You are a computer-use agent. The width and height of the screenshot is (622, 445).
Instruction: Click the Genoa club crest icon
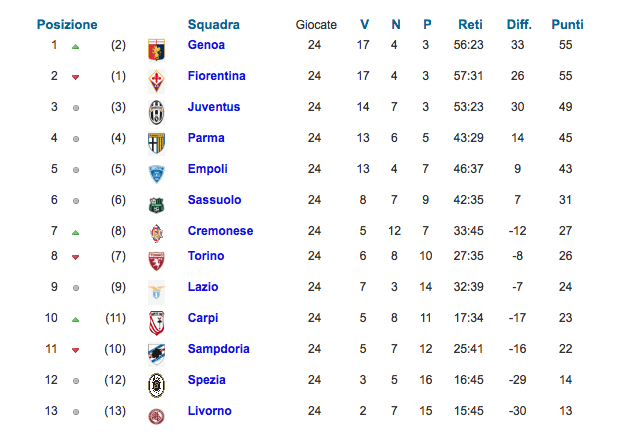tap(156, 46)
